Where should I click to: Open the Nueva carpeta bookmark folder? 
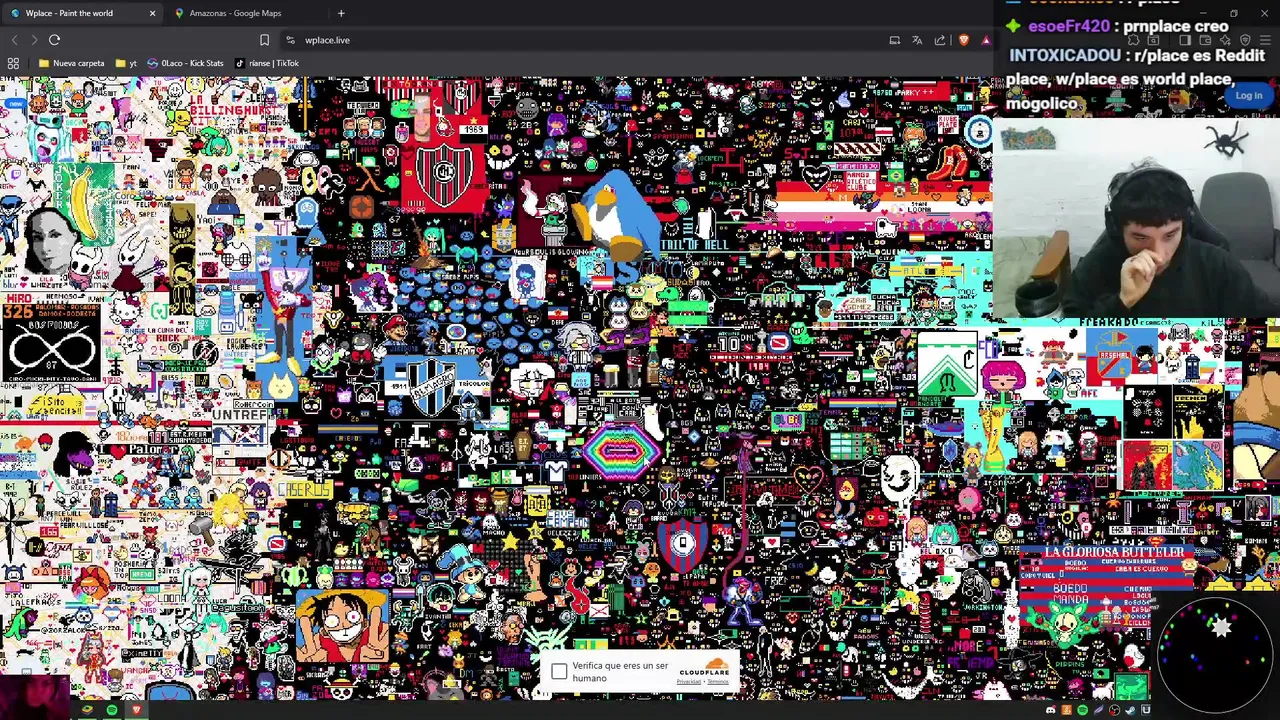[x=72, y=63]
